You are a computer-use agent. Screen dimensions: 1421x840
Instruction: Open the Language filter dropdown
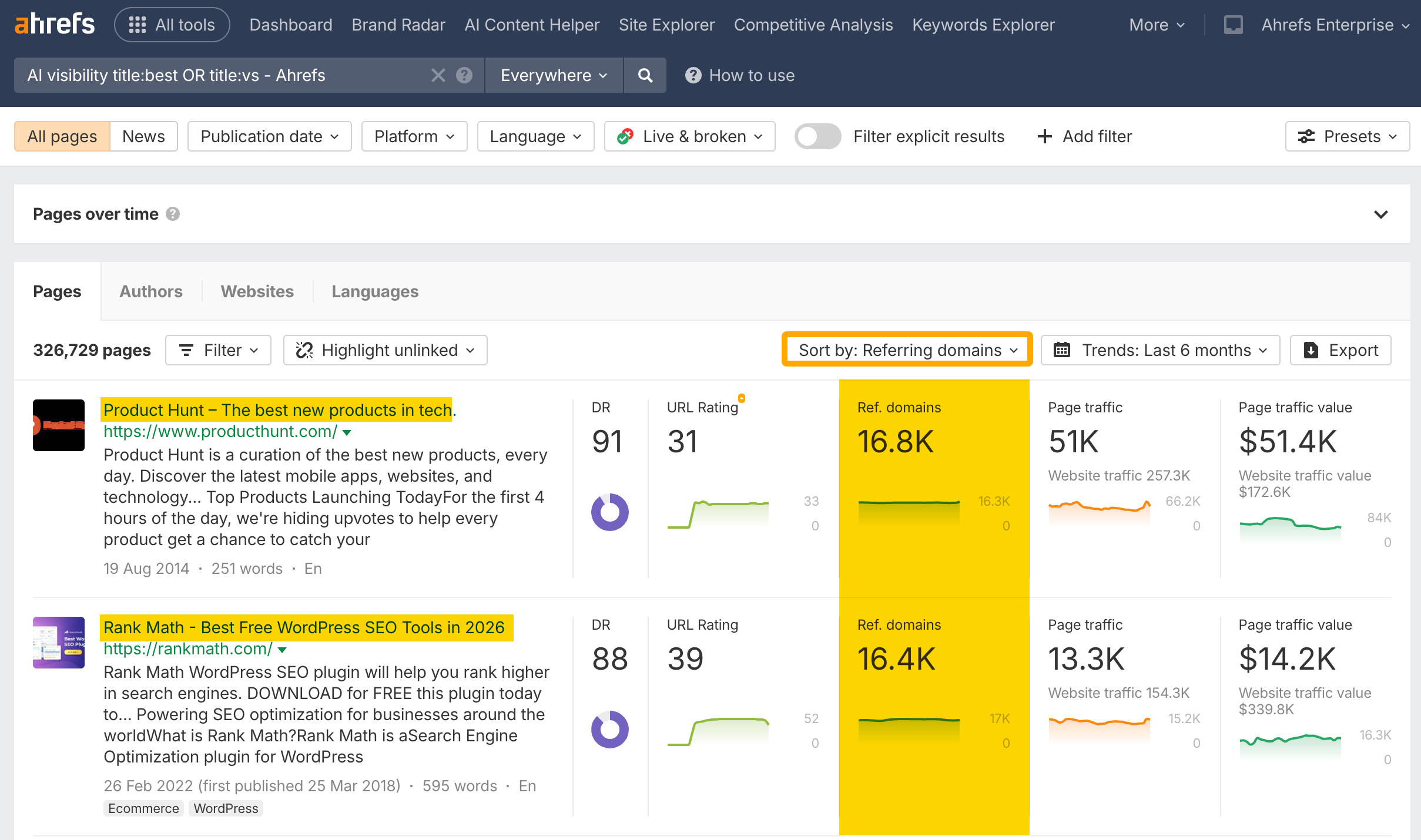[536, 136]
